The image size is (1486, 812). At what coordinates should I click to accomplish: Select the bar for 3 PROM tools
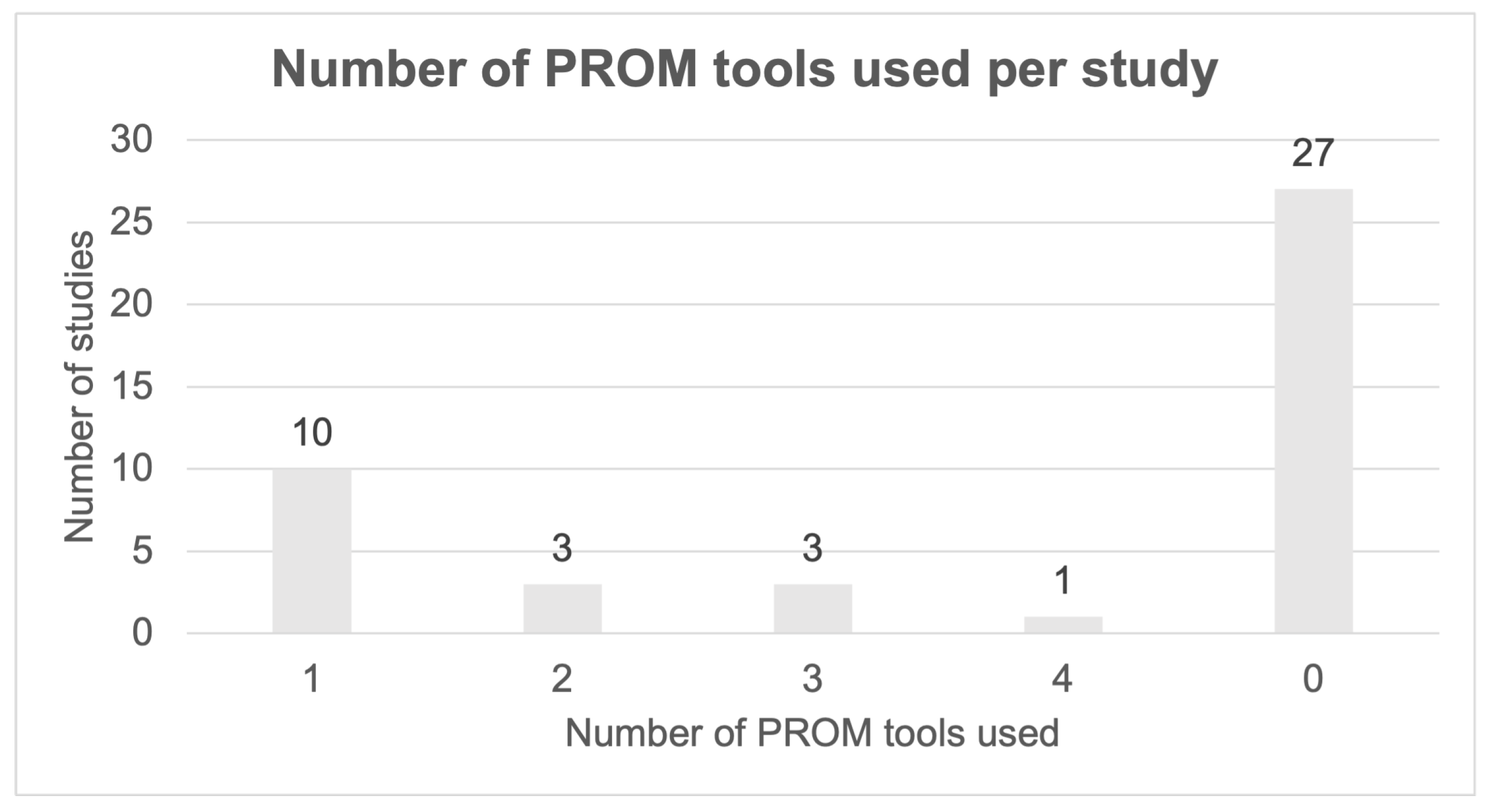(x=813, y=608)
